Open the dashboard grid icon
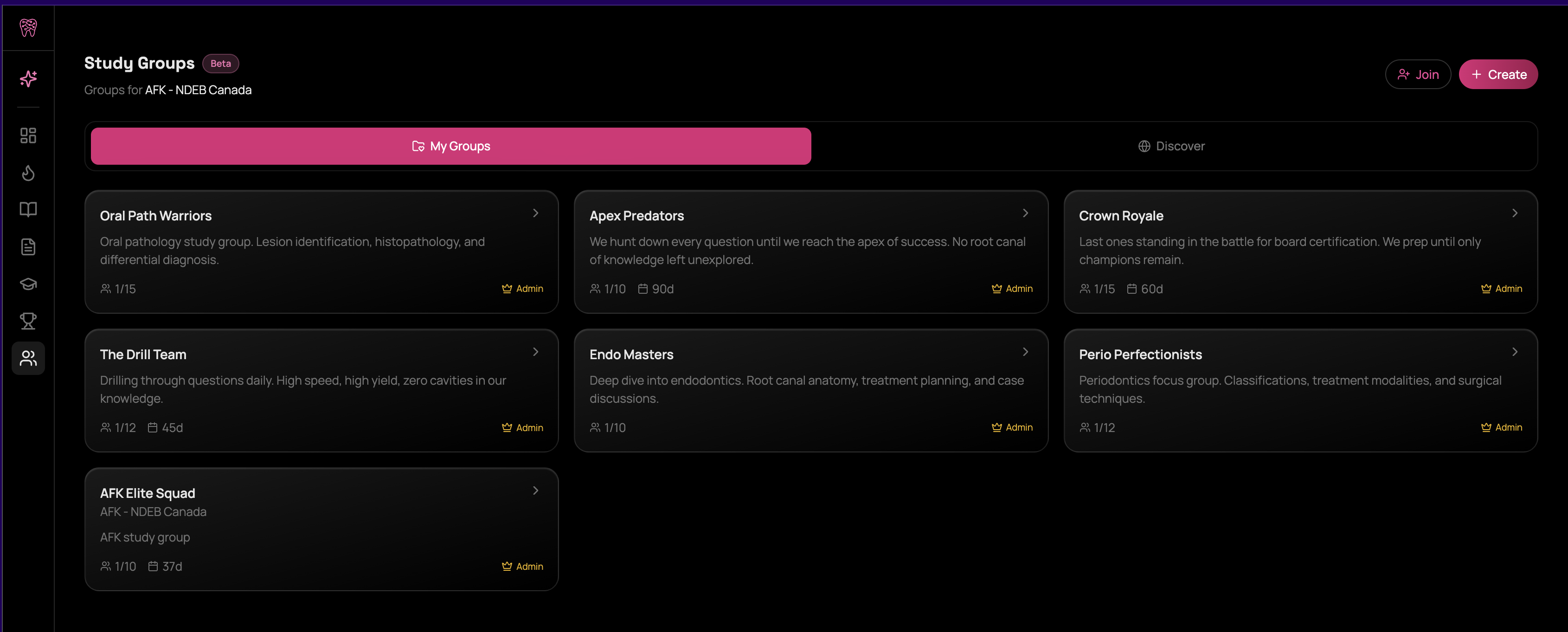 [27, 135]
